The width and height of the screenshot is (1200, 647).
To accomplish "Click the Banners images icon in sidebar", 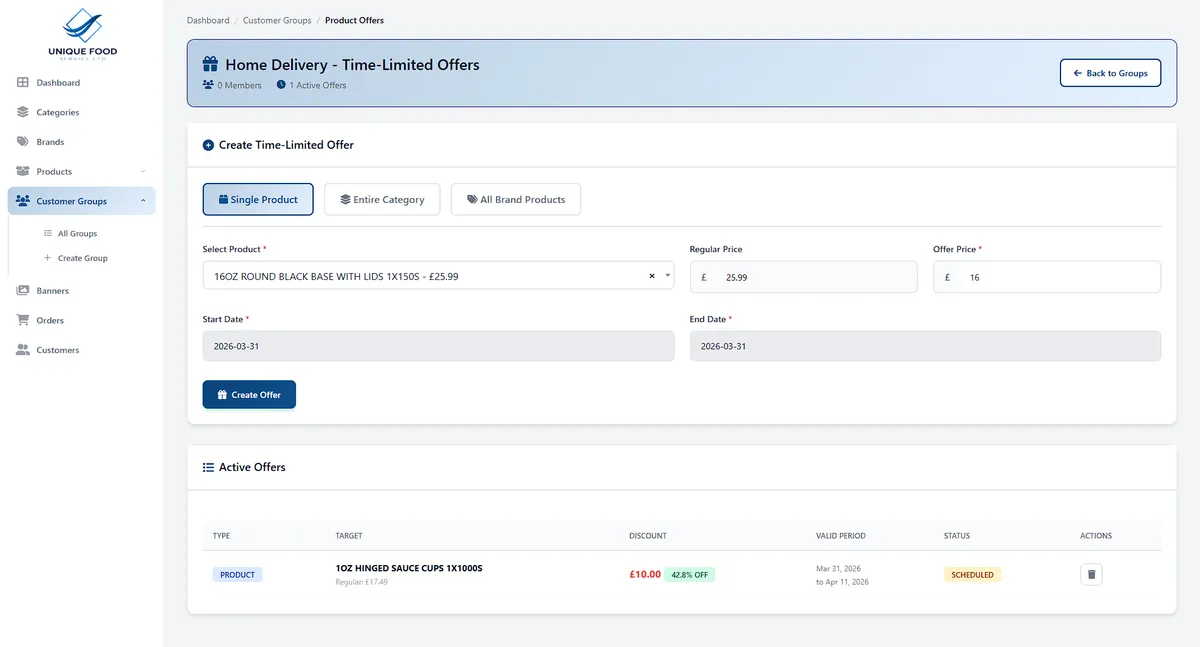I will (x=23, y=291).
